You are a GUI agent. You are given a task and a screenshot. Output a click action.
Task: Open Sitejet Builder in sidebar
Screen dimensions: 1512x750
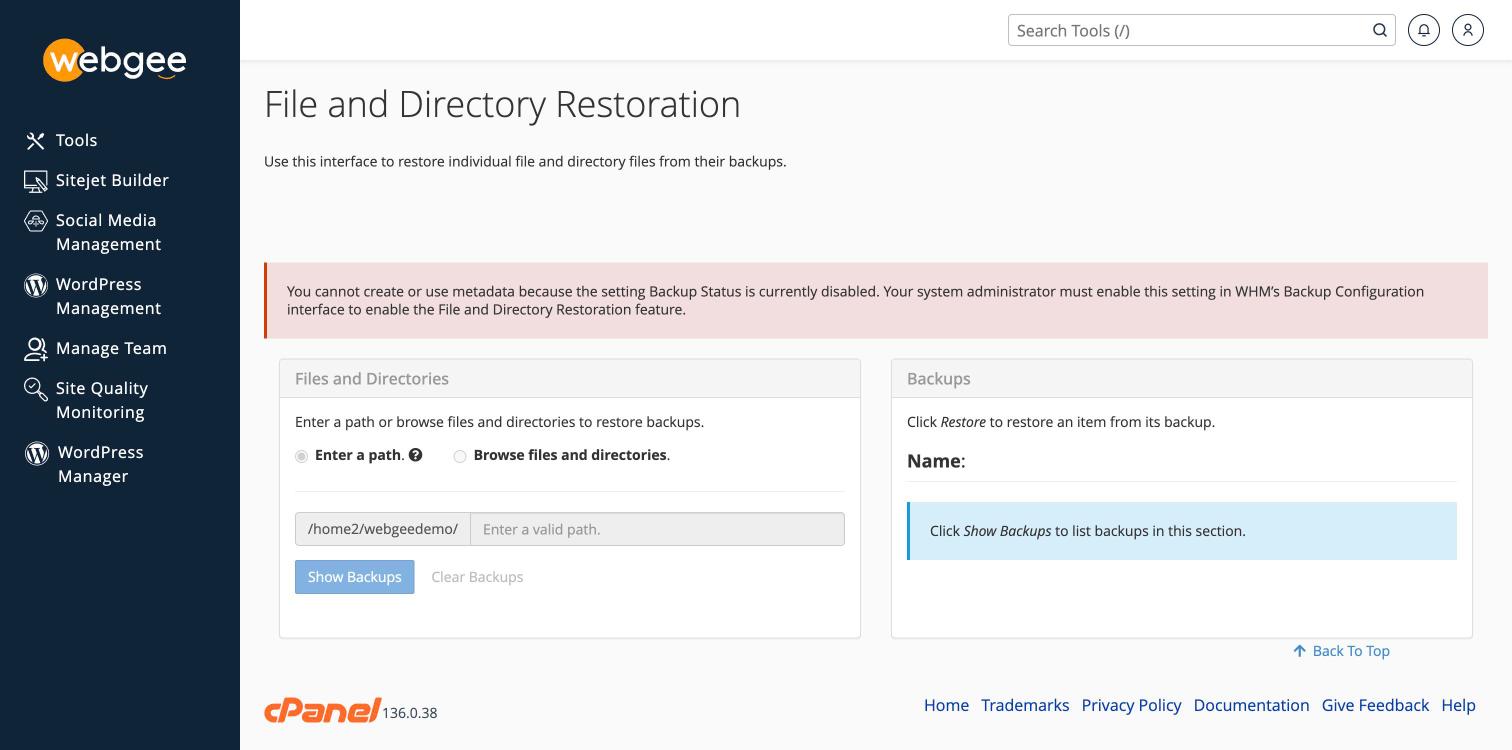point(112,181)
